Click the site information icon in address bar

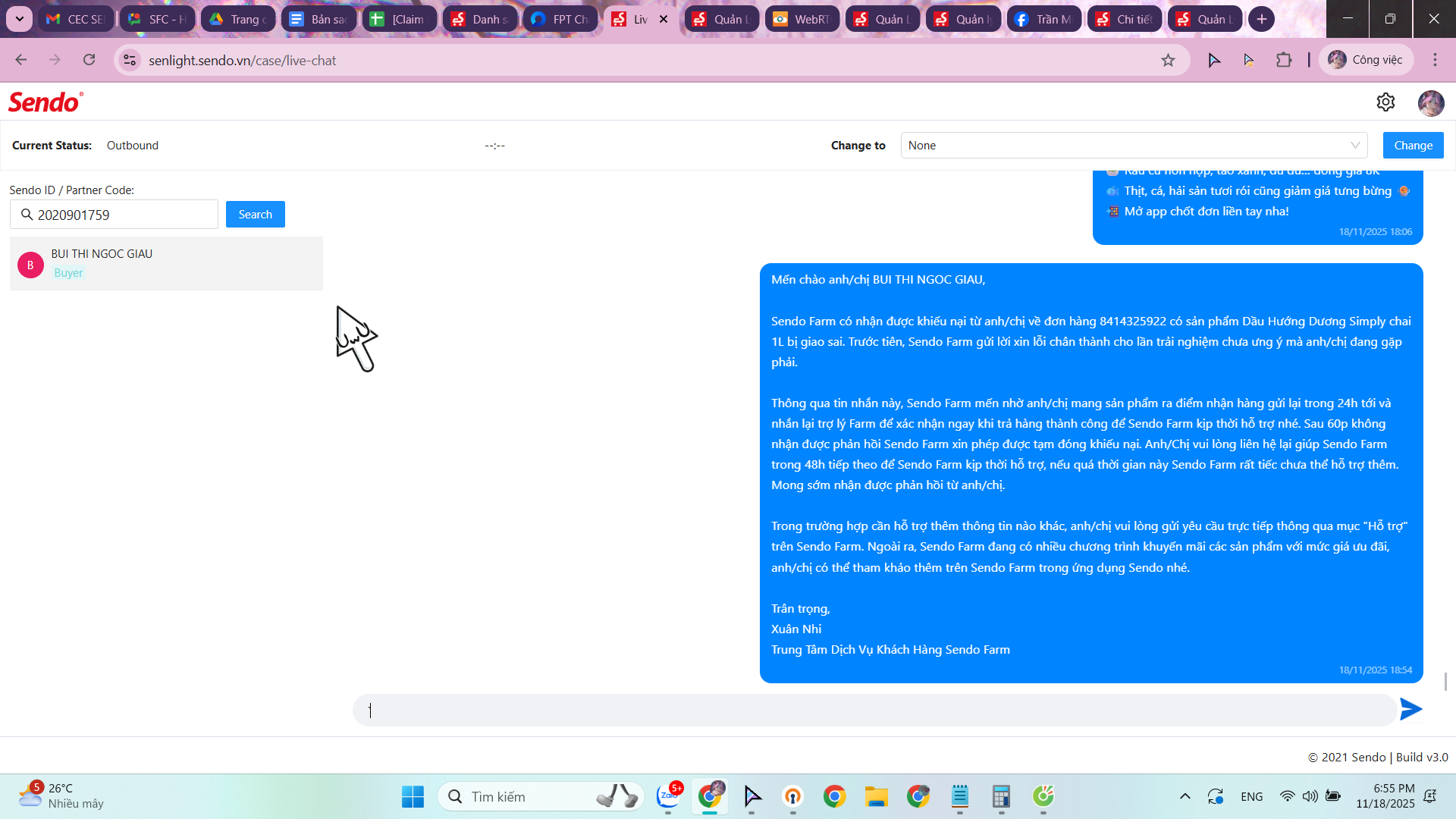pyautogui.click(x=130, y=60)
